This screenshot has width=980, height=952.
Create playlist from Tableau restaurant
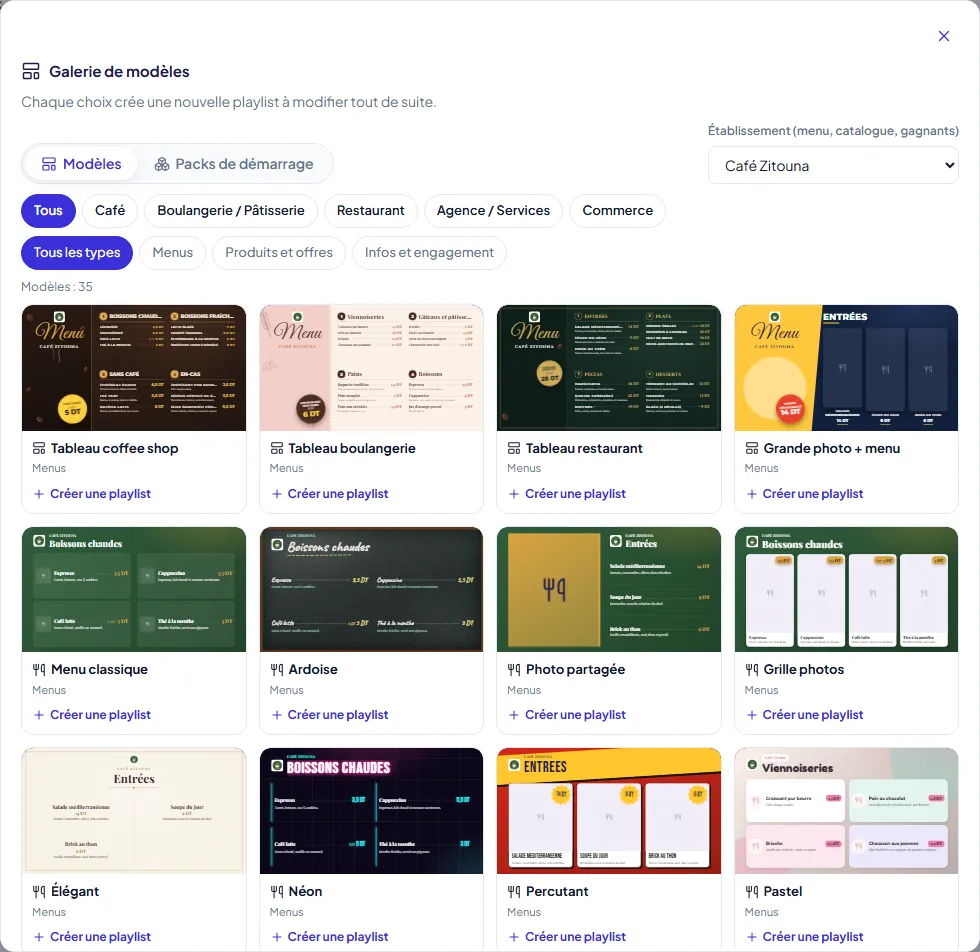click(567, 494)
